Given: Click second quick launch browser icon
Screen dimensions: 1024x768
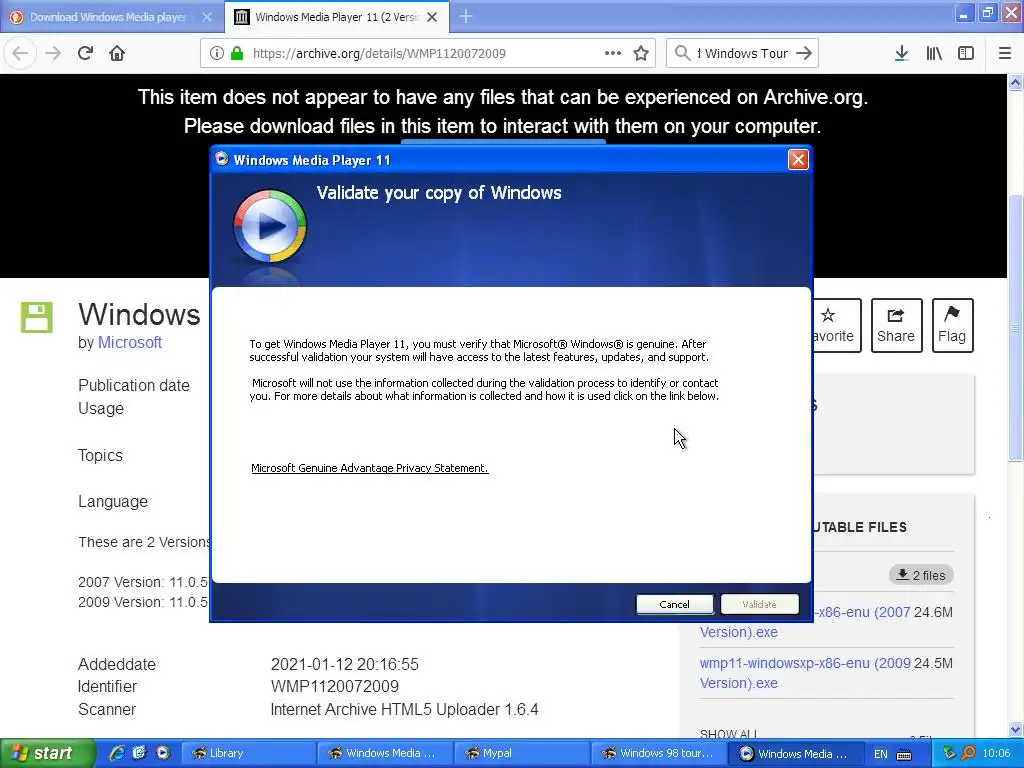Looking at the screenshot, I should 140,753.
